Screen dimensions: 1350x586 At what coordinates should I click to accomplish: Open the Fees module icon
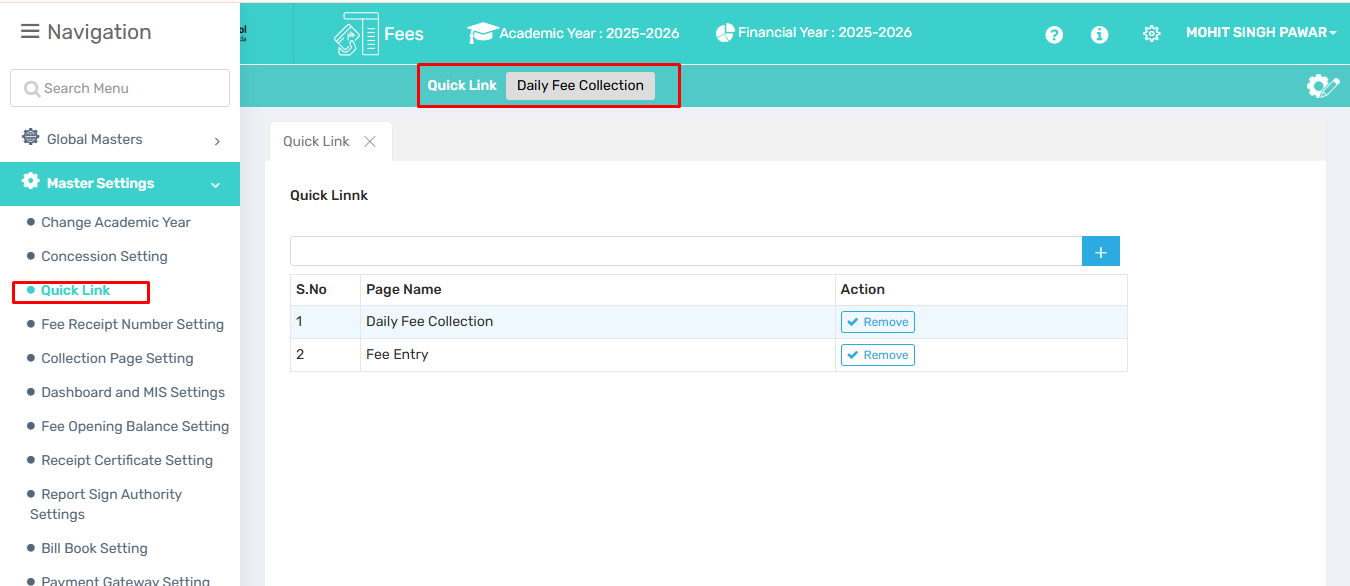pyautogui.click(x=357, y=34)
